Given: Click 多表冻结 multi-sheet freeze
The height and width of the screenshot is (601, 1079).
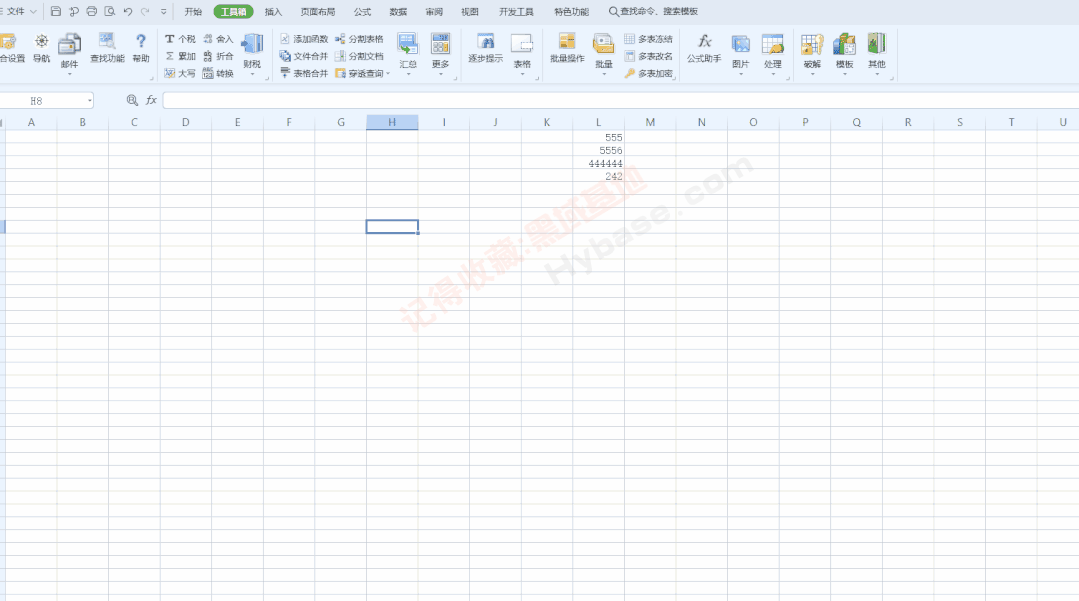Looking at the screenshot, I should [x=648, y=39].
